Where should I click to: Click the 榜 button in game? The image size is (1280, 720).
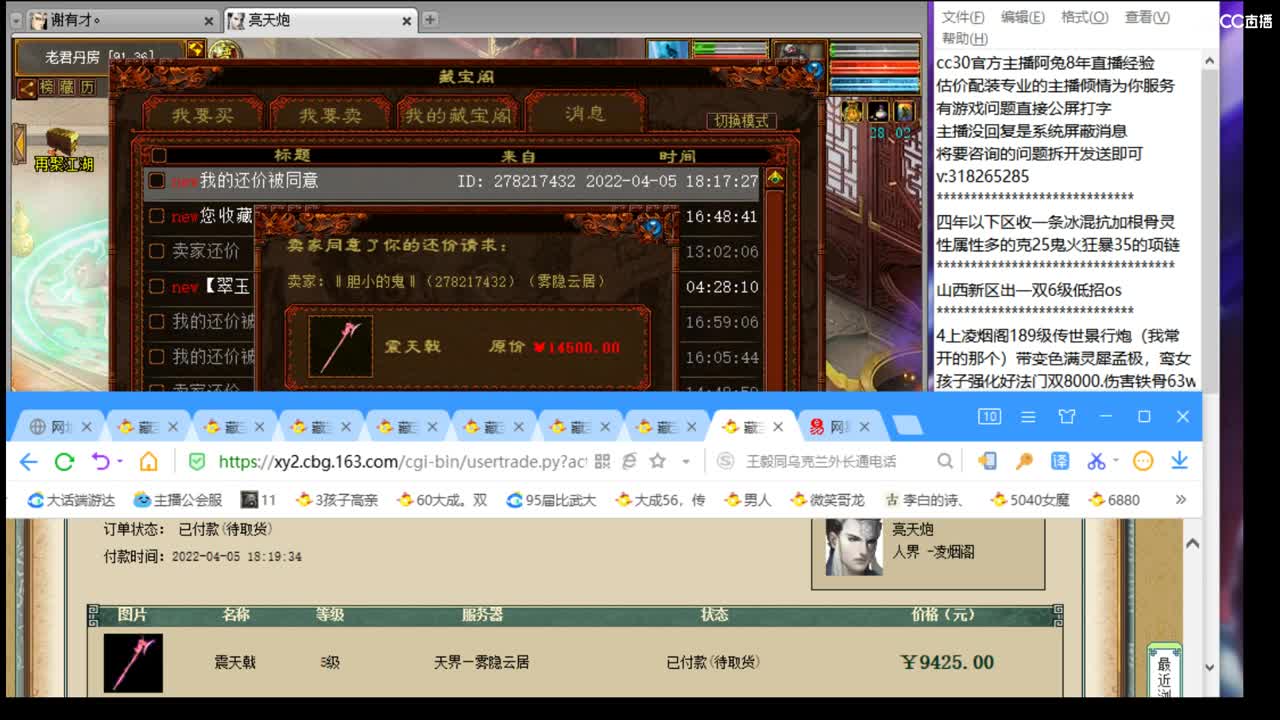[48, 88]
